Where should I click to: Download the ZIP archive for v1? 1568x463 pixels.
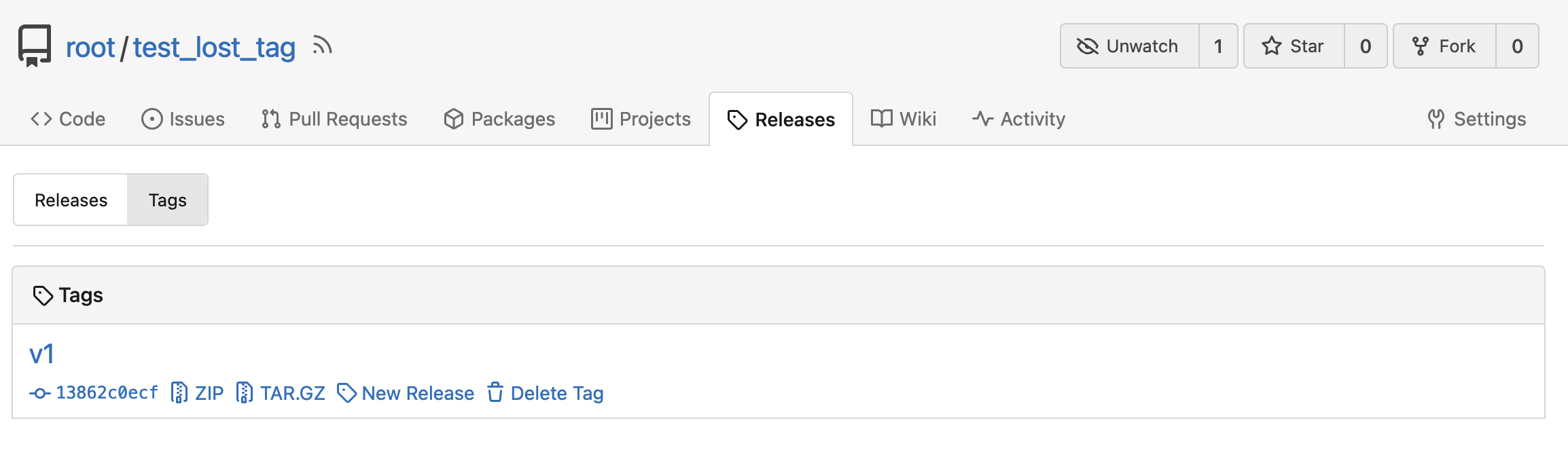pyautogui.click(x=198, y=393)
